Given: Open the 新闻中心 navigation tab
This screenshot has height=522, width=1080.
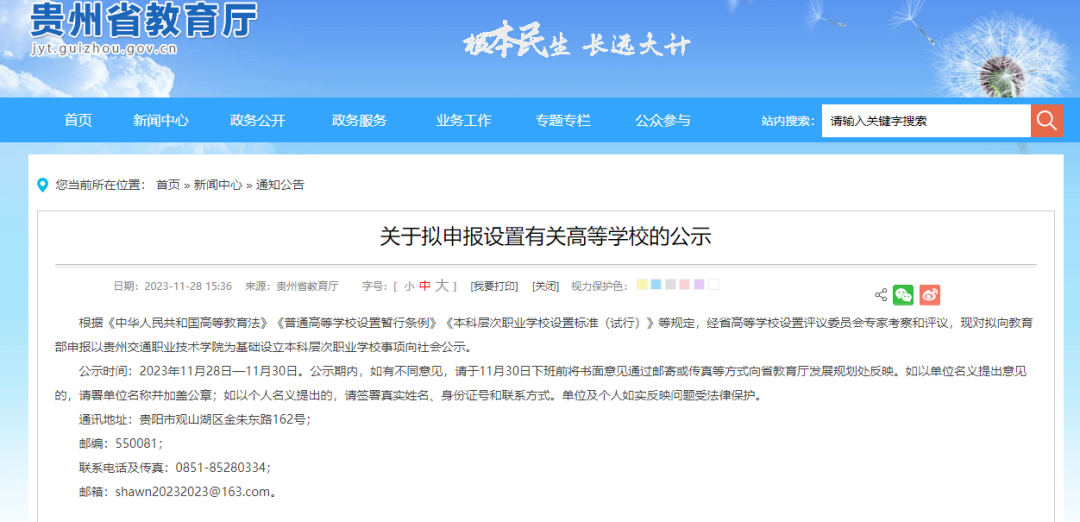Looking at the screenshot, I should 160,121.
